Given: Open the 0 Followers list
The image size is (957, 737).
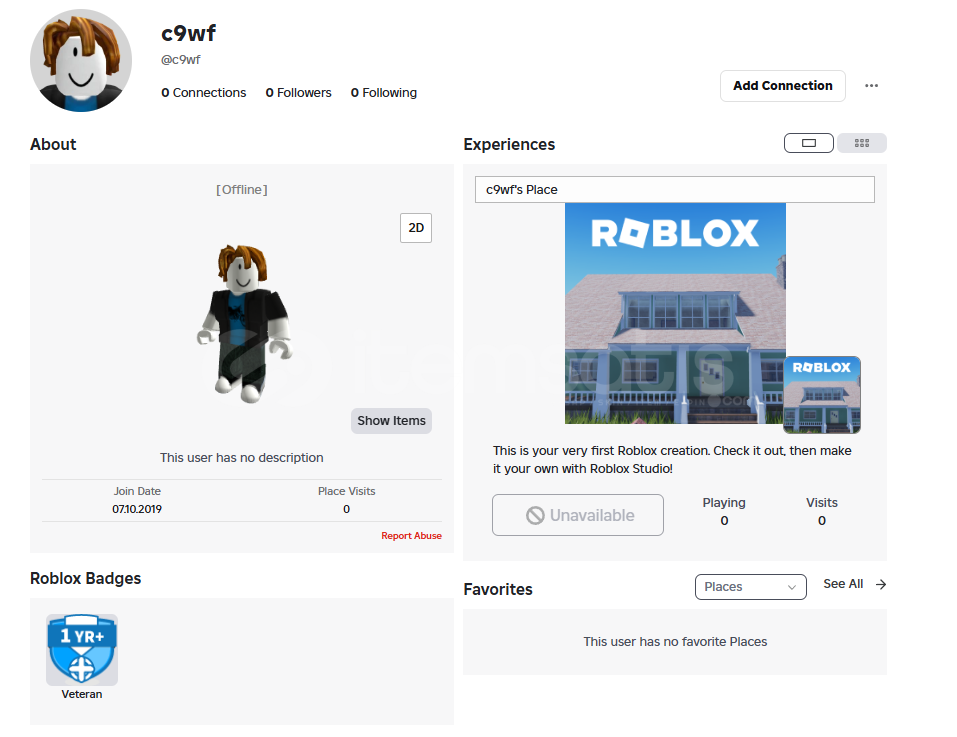Looking at the screenshot, I should click(x=298, y=93).
